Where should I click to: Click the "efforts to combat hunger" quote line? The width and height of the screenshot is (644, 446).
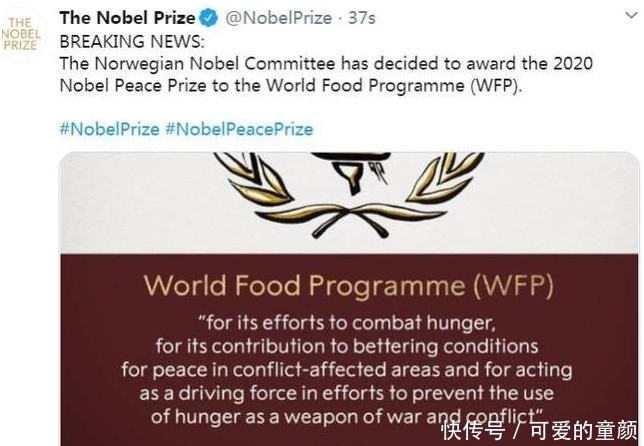pos(347,322)
